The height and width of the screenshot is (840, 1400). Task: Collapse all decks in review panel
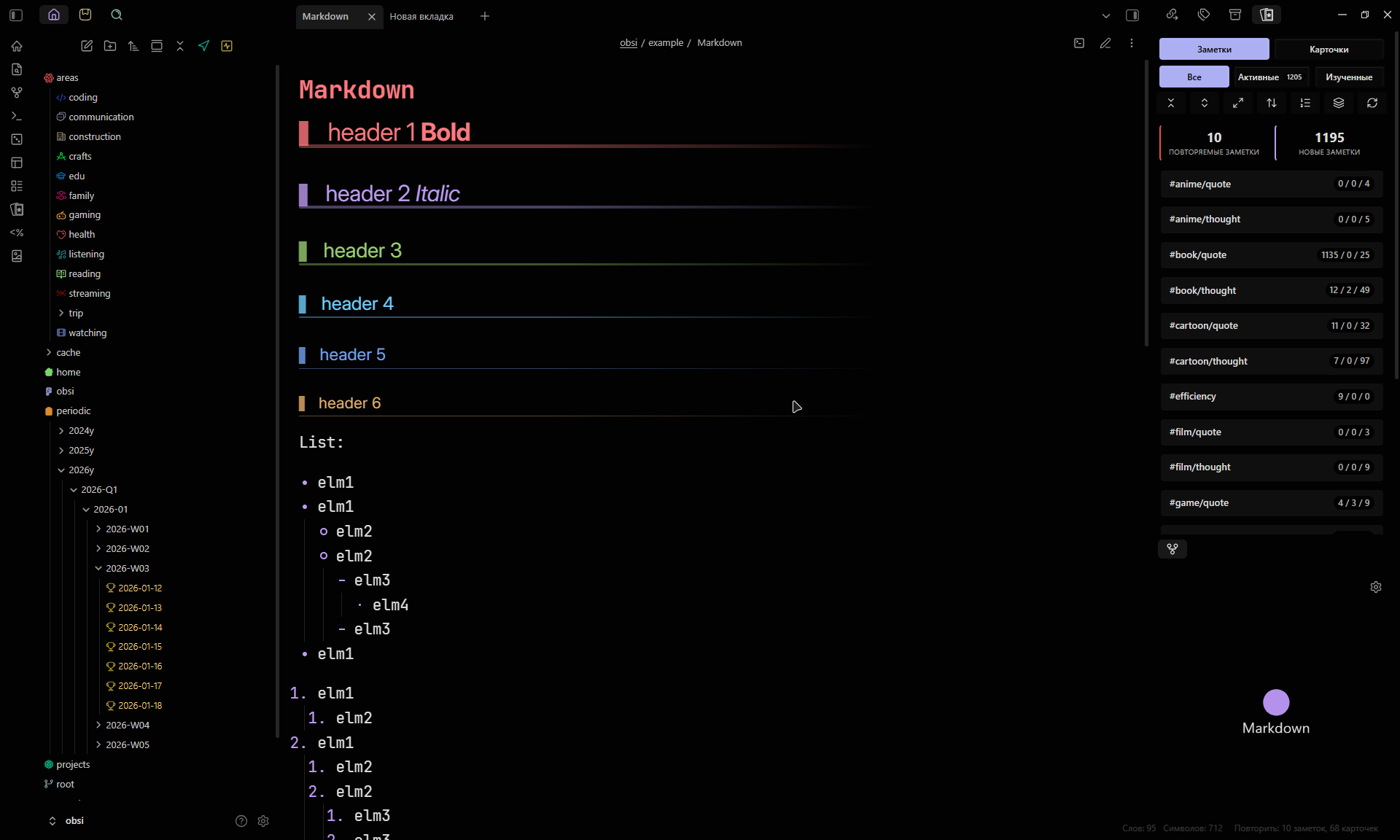point(1171,103)
